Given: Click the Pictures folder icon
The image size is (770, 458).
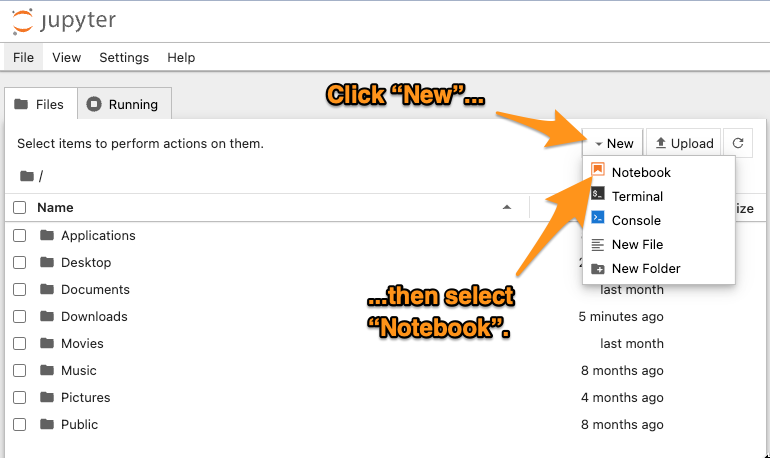Looking at the screenshot, I should pos(47,397).
